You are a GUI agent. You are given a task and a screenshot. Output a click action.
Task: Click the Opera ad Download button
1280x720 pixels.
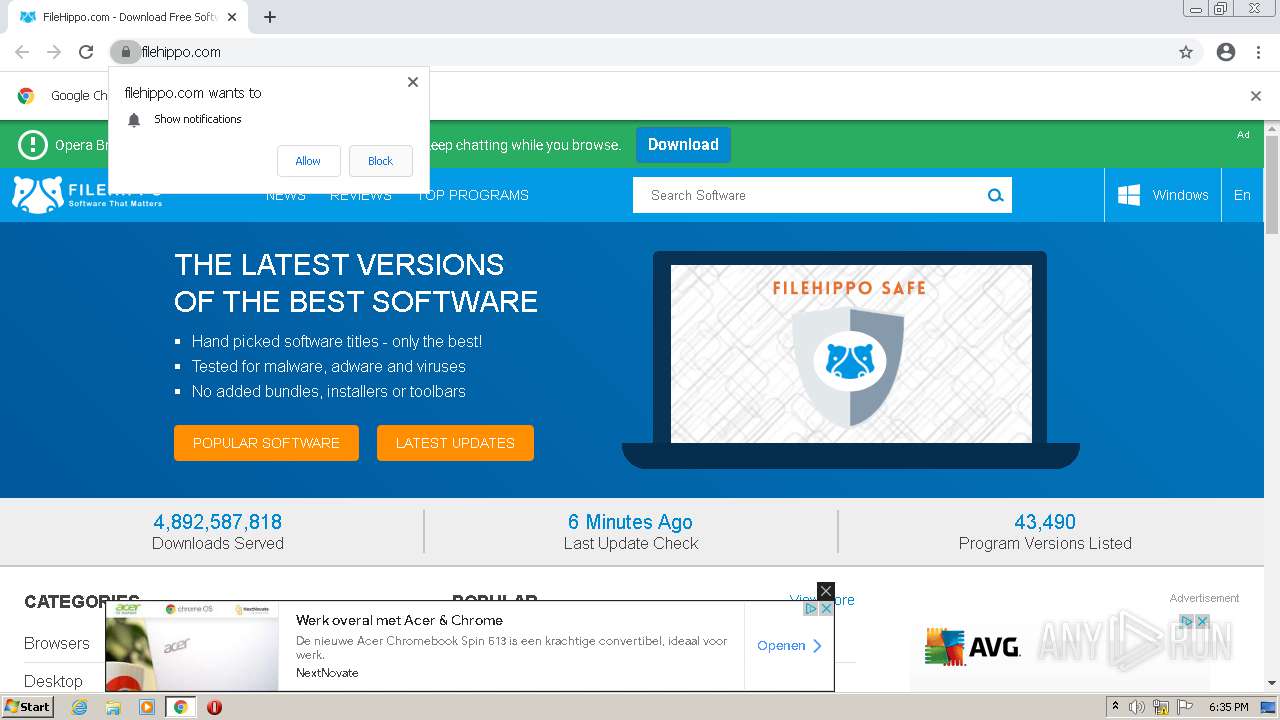point(683,145)
